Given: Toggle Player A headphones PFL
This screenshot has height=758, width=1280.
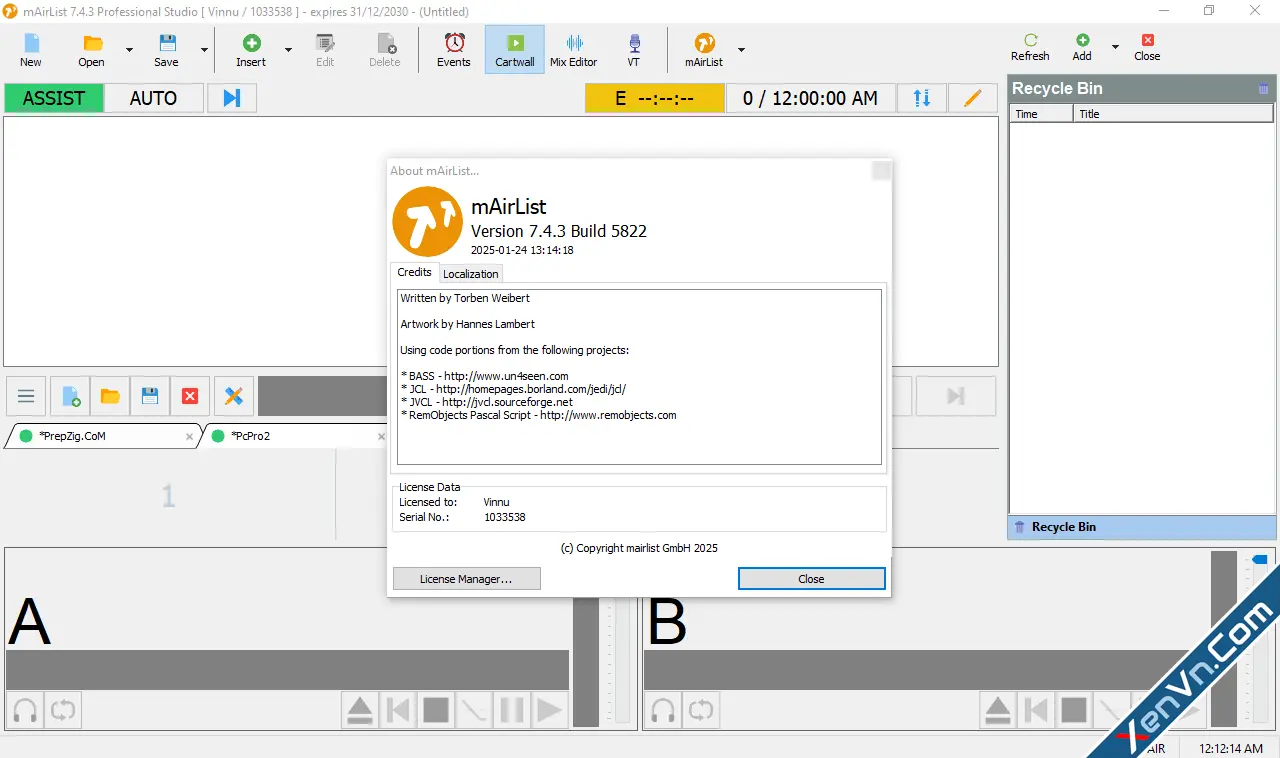Looking at the screenshot, I should (x=25, y=711).
